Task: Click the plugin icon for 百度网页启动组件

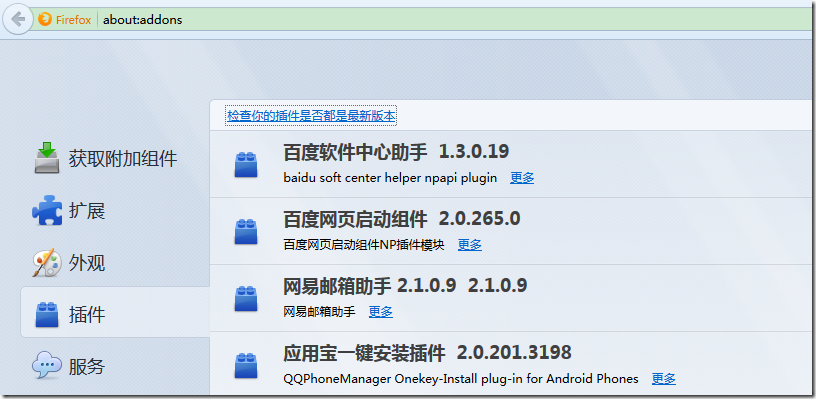Action: point(246,231)
